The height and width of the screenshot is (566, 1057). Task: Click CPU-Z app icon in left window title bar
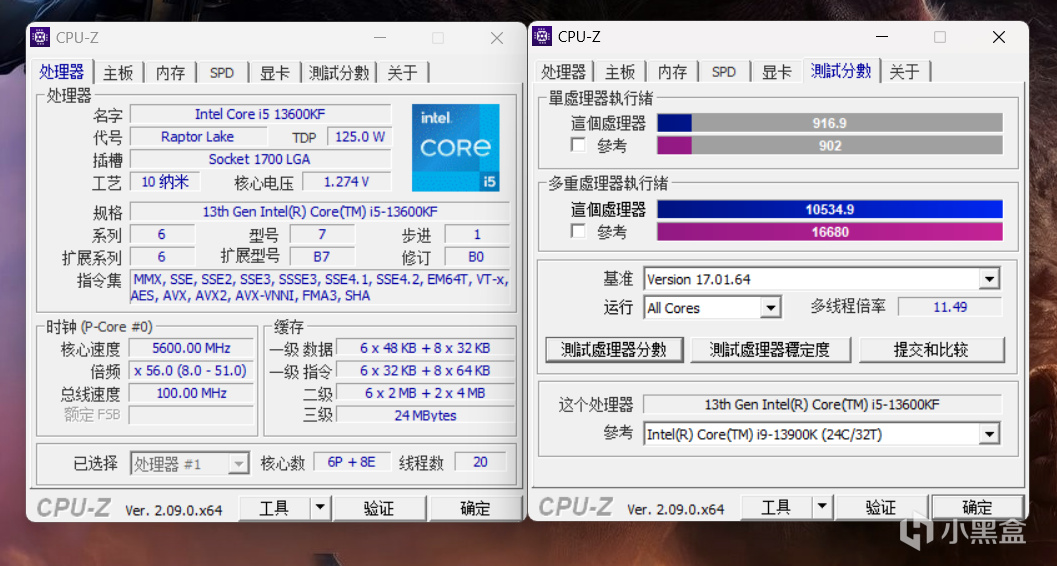[x=40, y=38]
